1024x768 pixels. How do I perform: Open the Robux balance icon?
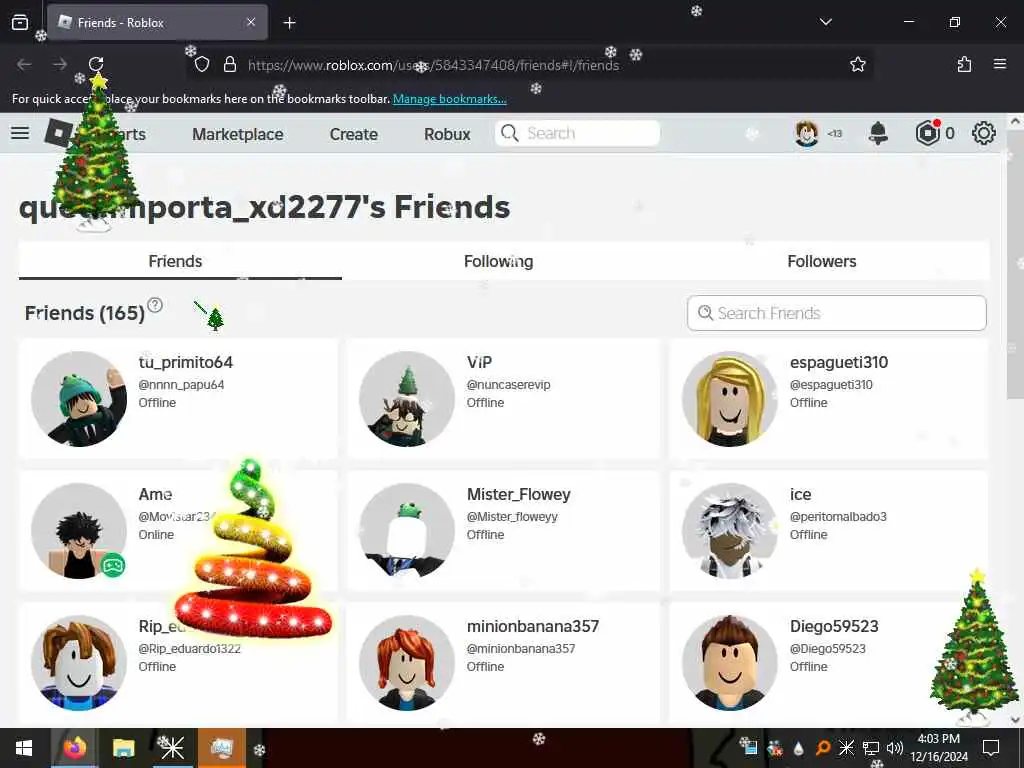(927, 133)
